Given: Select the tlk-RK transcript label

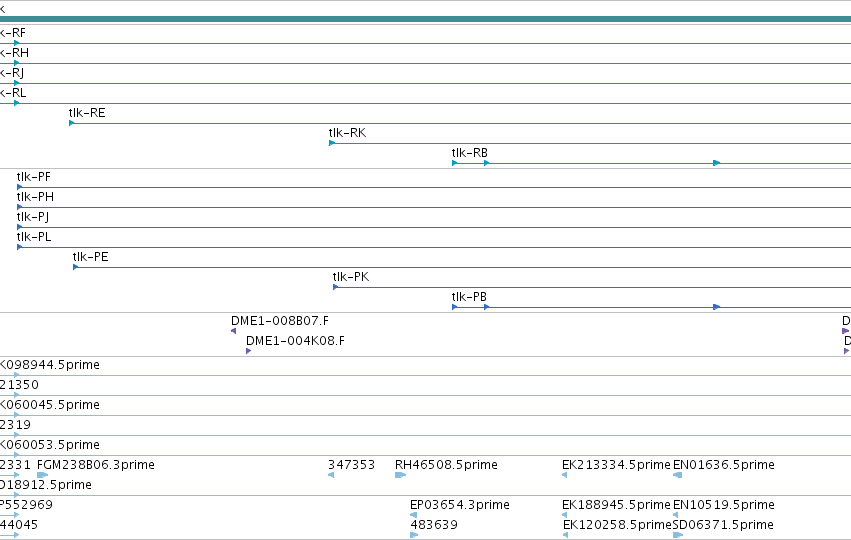Looking at the screenshot, I should pos(347,133).
